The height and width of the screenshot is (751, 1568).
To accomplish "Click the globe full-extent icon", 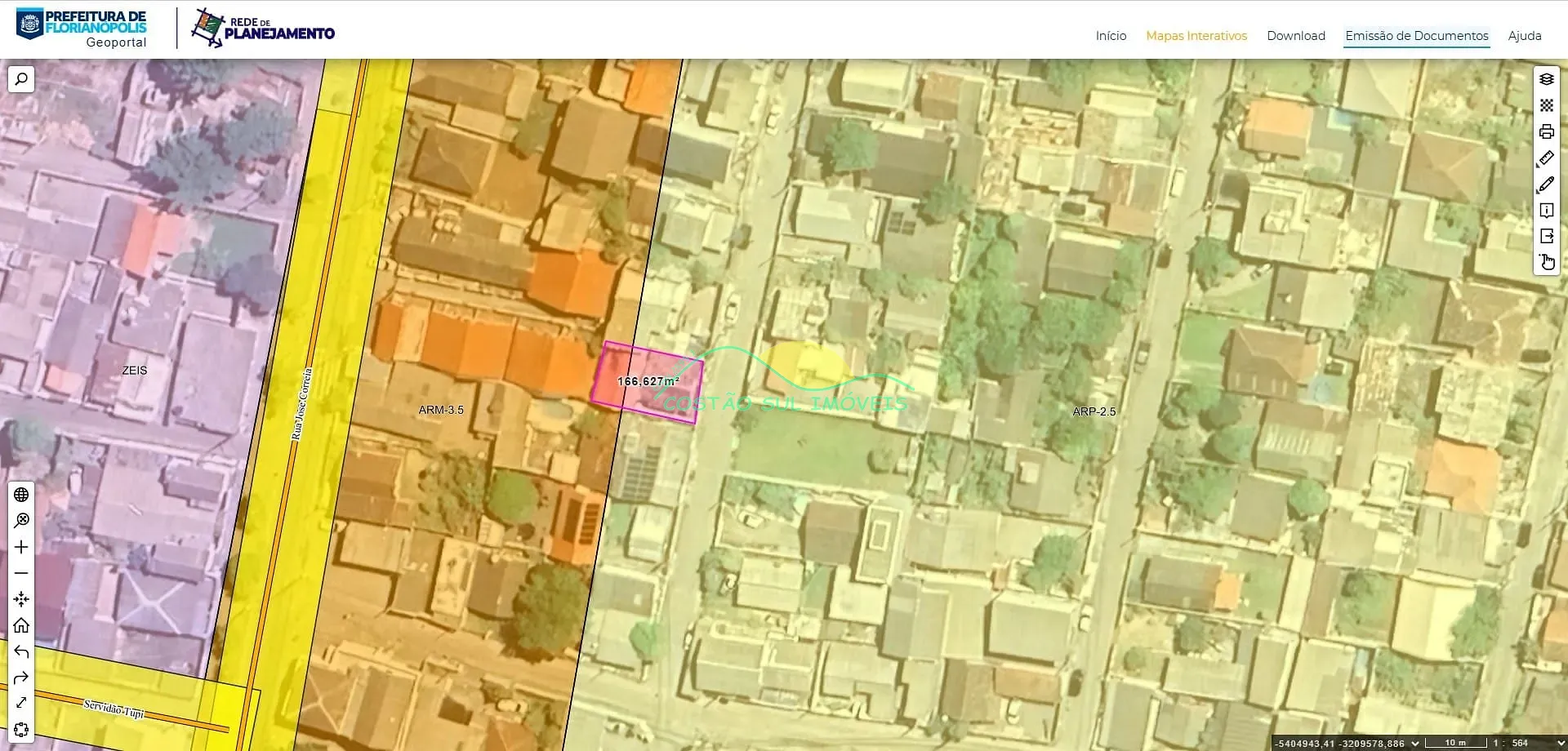I will click(21, 495).
